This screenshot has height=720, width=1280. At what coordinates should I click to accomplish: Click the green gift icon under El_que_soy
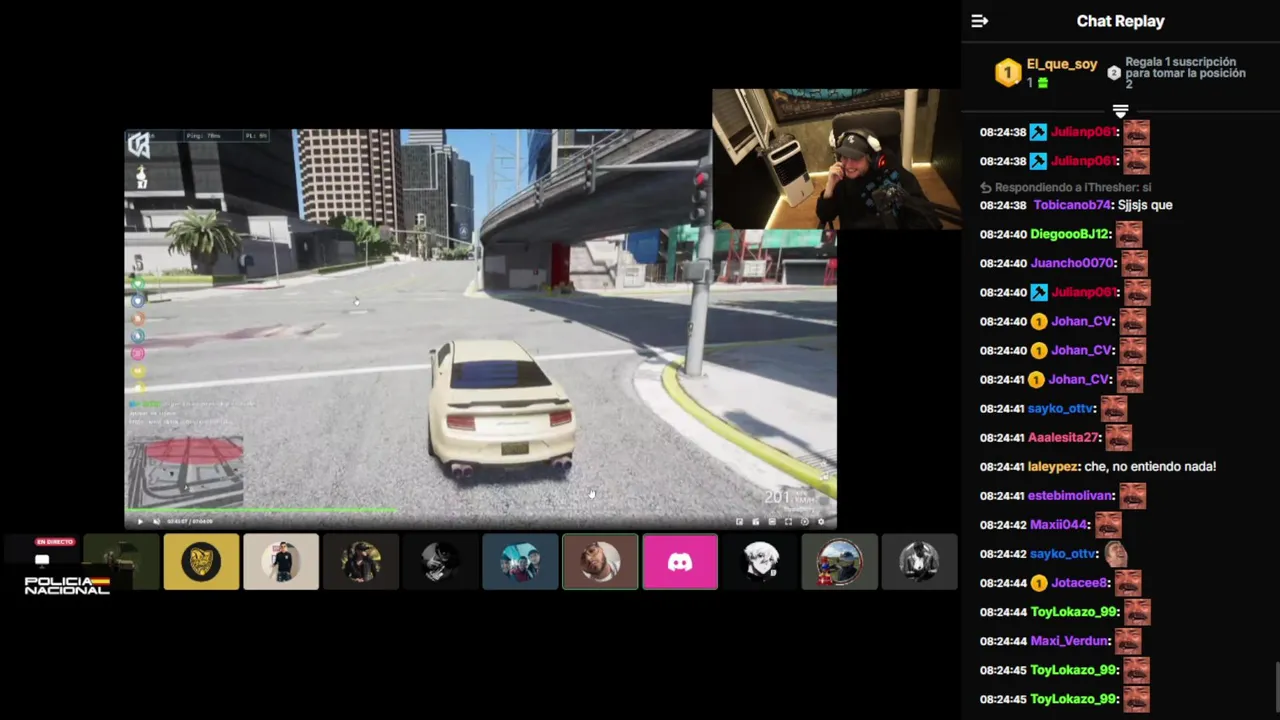click(x=1043, y=83)
